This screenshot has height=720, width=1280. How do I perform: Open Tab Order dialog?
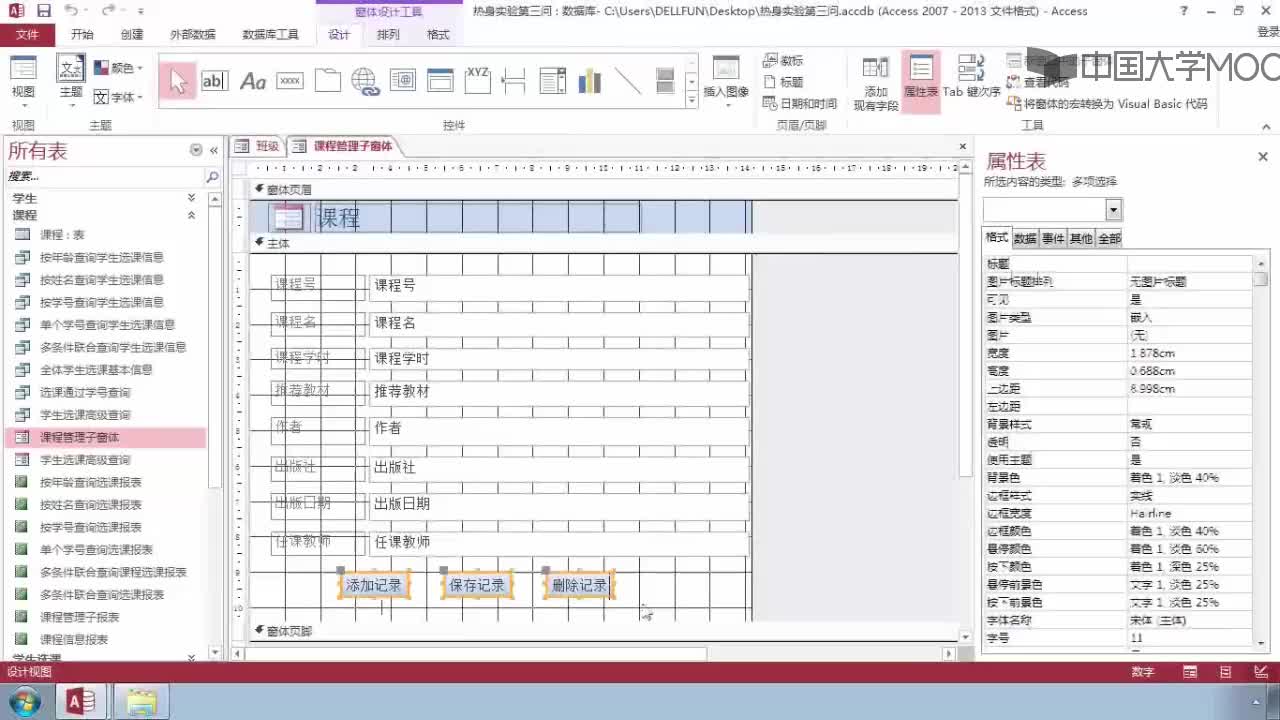coord(971,78)
